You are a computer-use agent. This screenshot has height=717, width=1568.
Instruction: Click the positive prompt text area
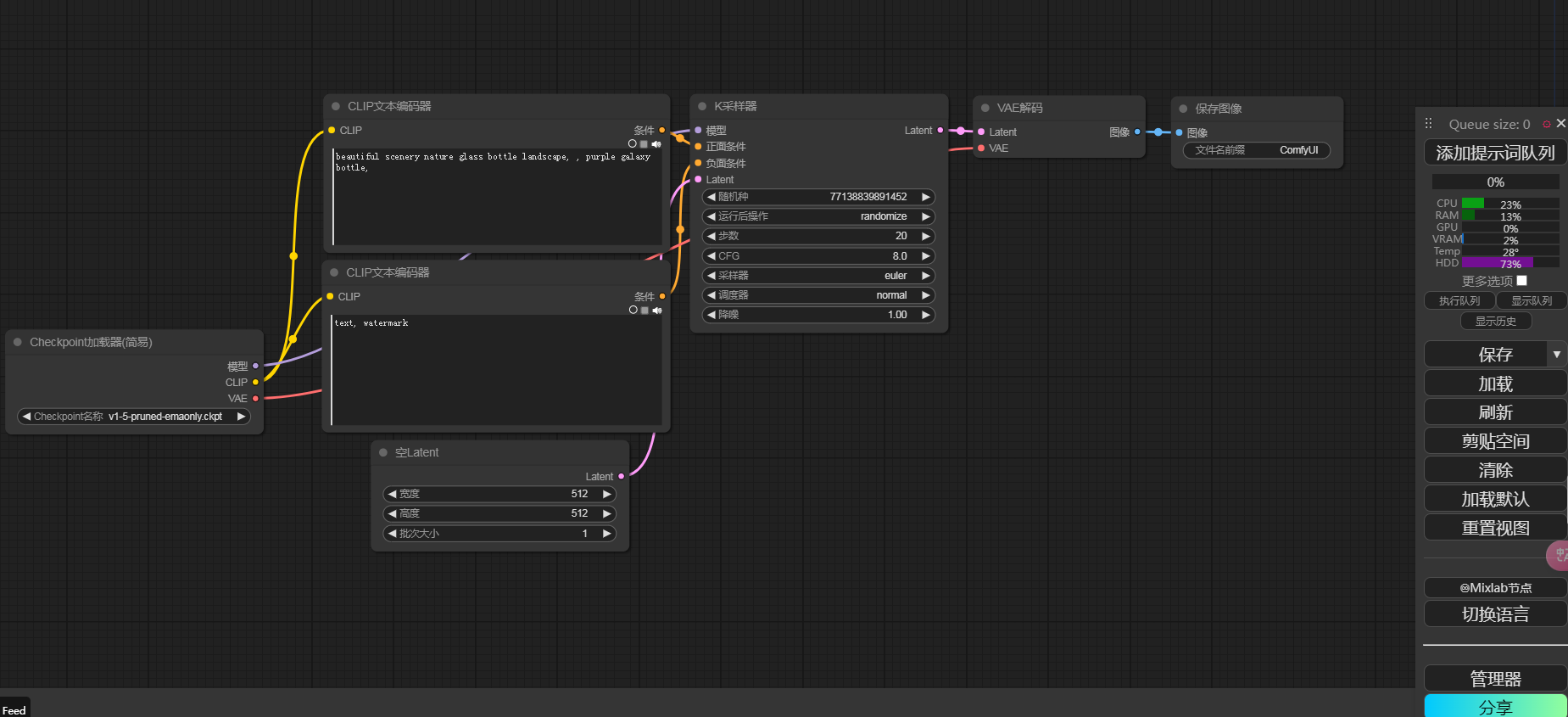click(497, 197)
